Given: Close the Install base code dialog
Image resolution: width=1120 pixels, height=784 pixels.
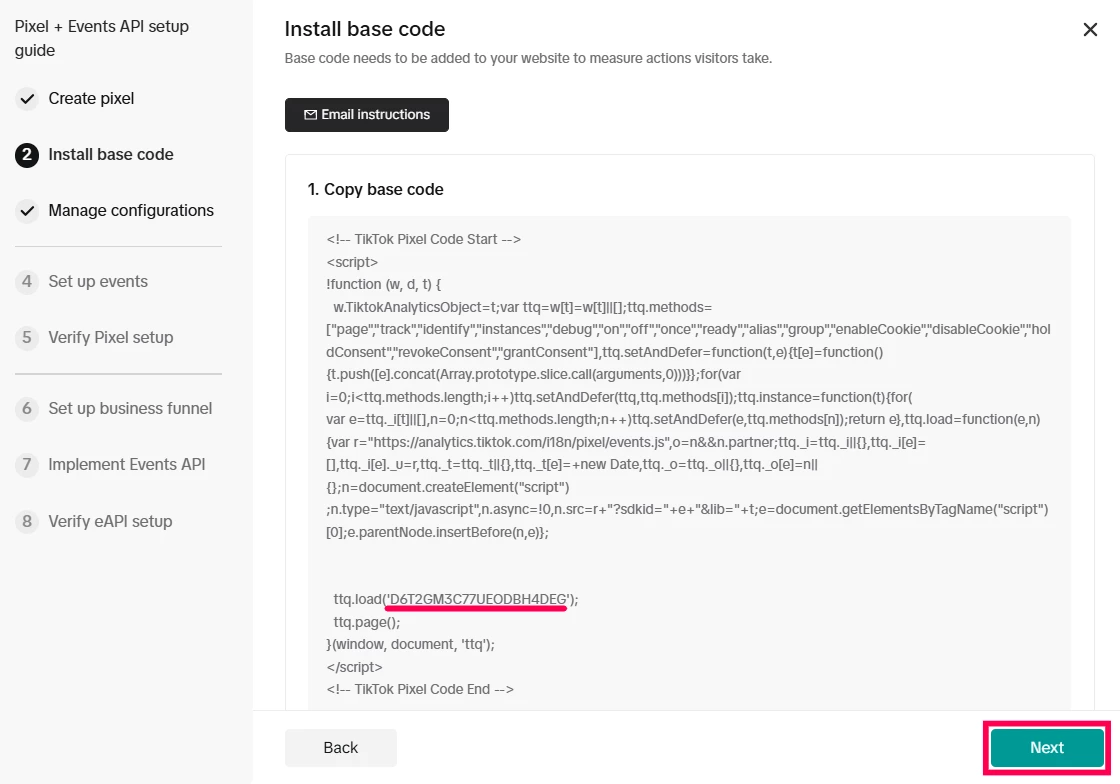Looking at the screenshot, I should coord(1090,30).
